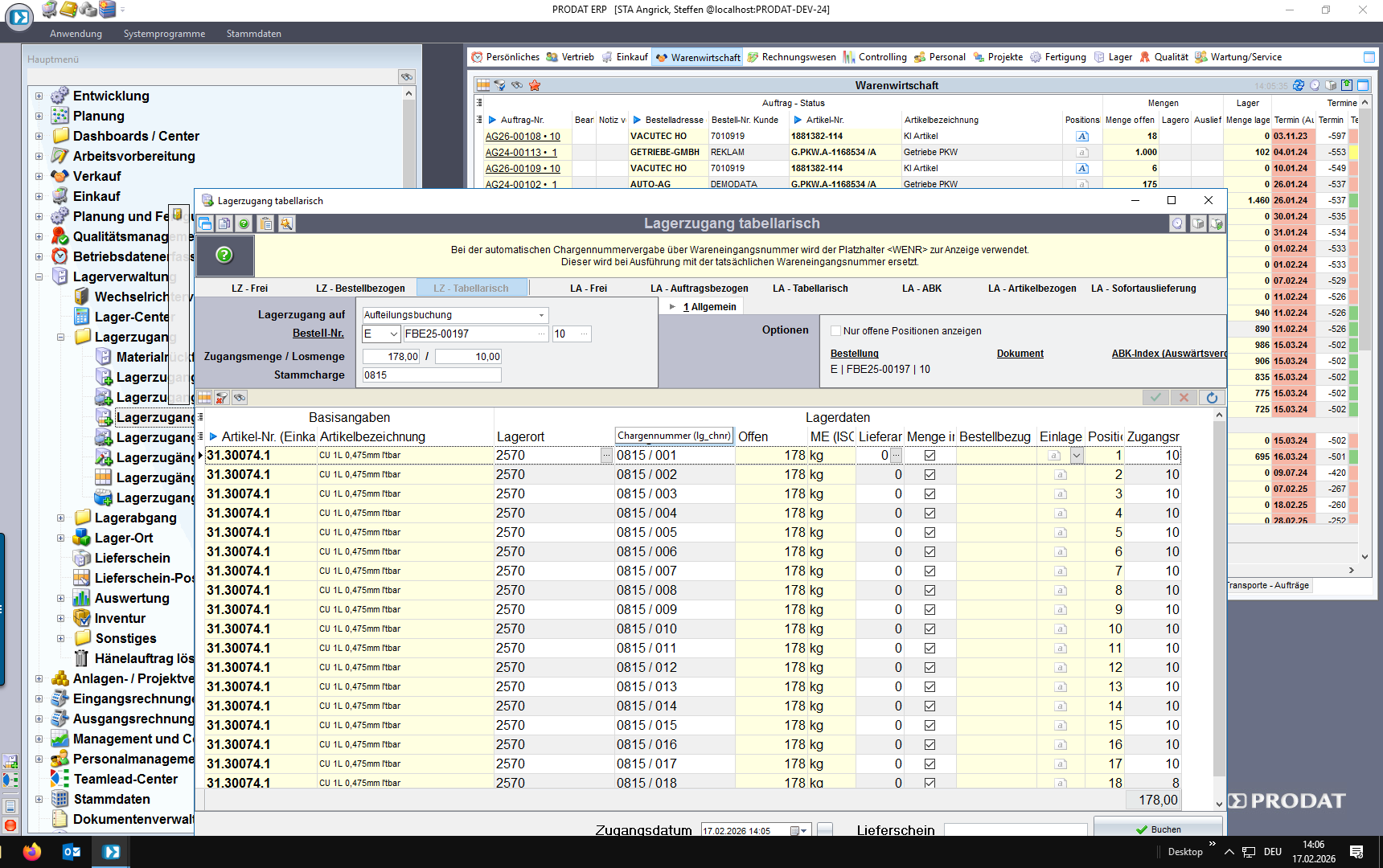The width and height of the screenshot is (1383, 868).
Task: Click the blue circular reload icon above Lagerdaten
Action: tap(1212, 397)
